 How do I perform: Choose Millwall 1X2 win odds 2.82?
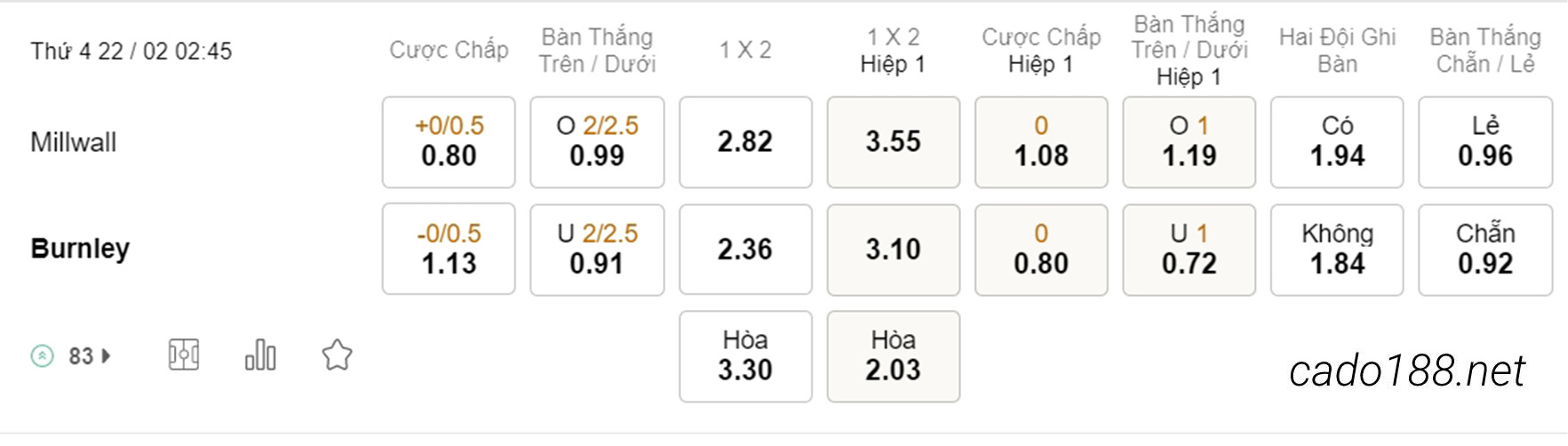[746, 142]
